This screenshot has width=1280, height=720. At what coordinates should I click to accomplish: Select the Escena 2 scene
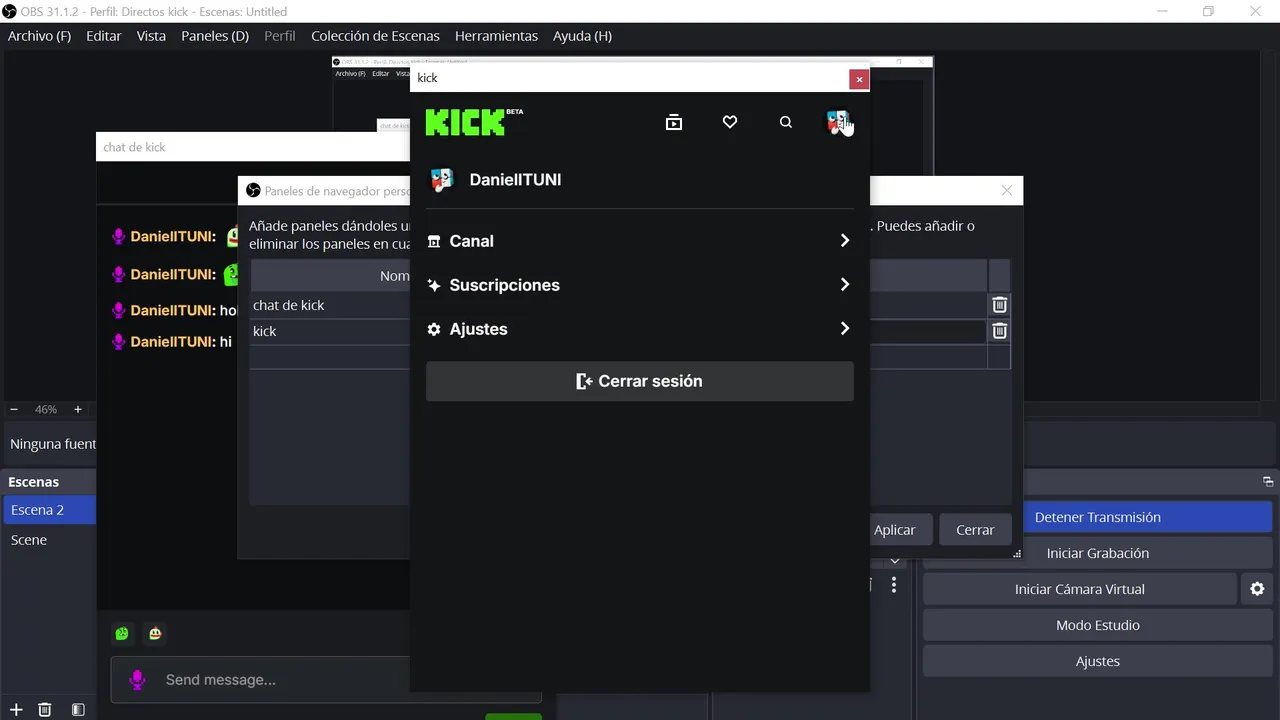[x=49, y=510]
